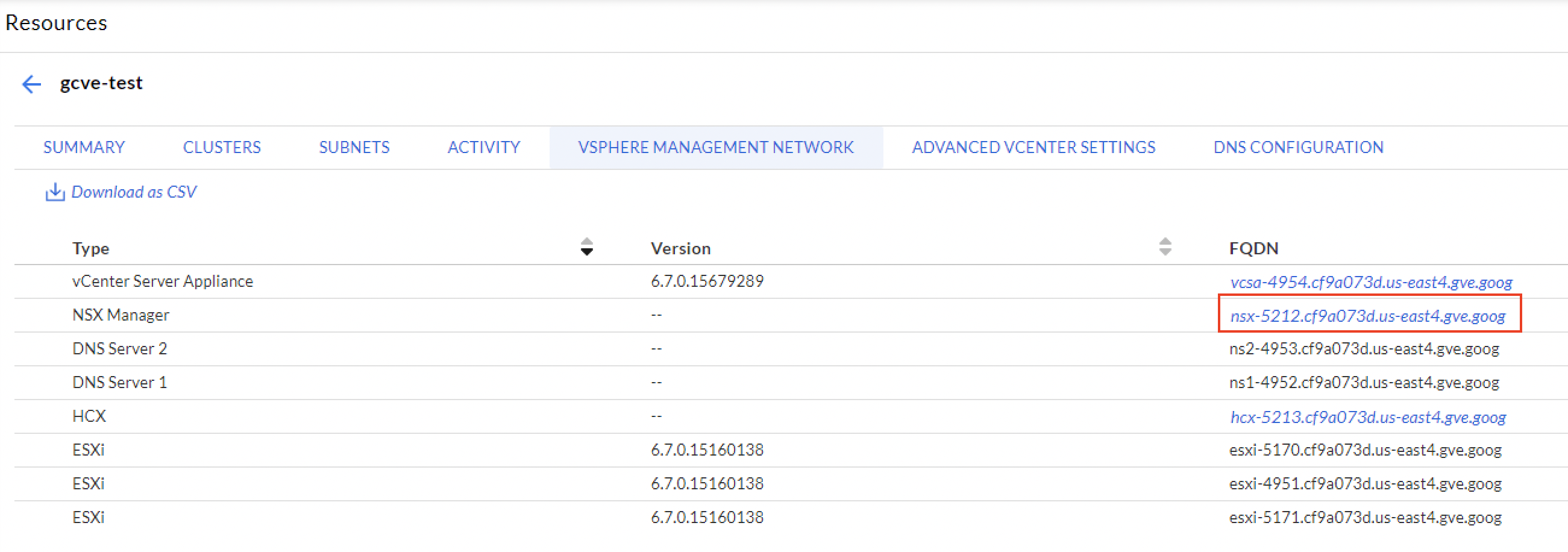Select the VSPHERE MANAGEMENT NETWORK tab
The width and height of the screenshot is (1568, 552).
(x=716, y=146)
